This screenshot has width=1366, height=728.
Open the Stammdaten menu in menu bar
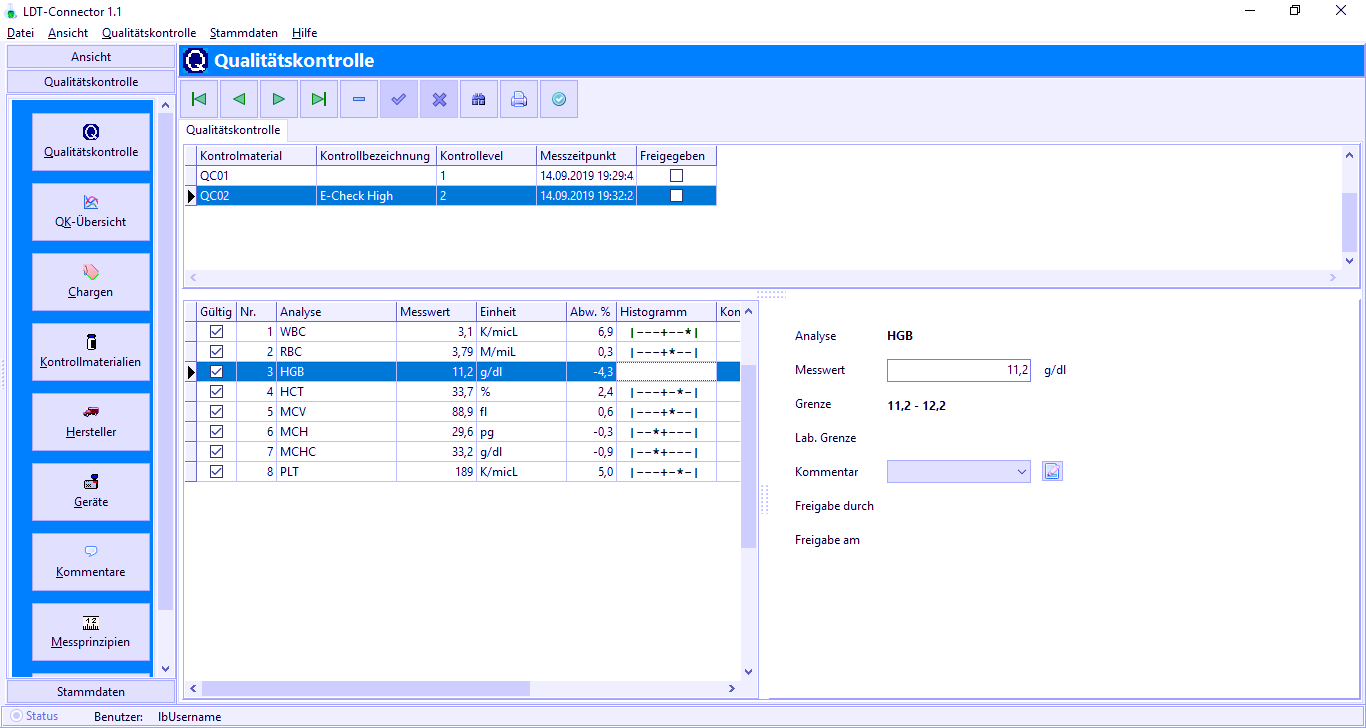(243, 33)
